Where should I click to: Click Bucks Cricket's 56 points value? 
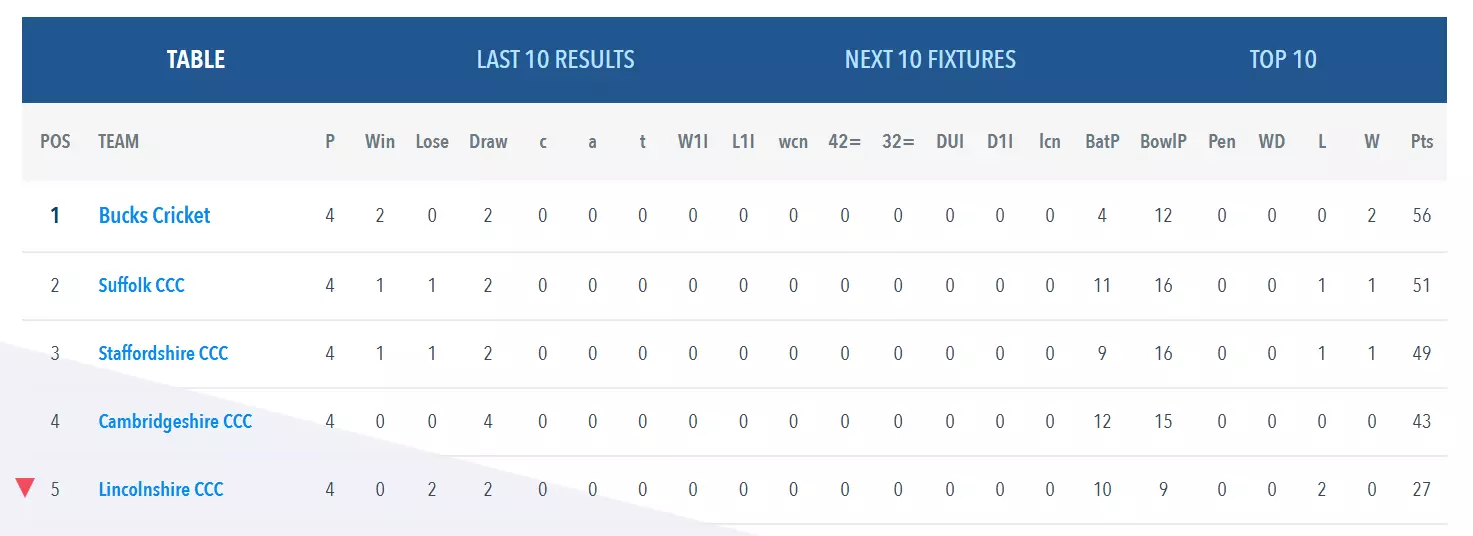[1422, 215]
